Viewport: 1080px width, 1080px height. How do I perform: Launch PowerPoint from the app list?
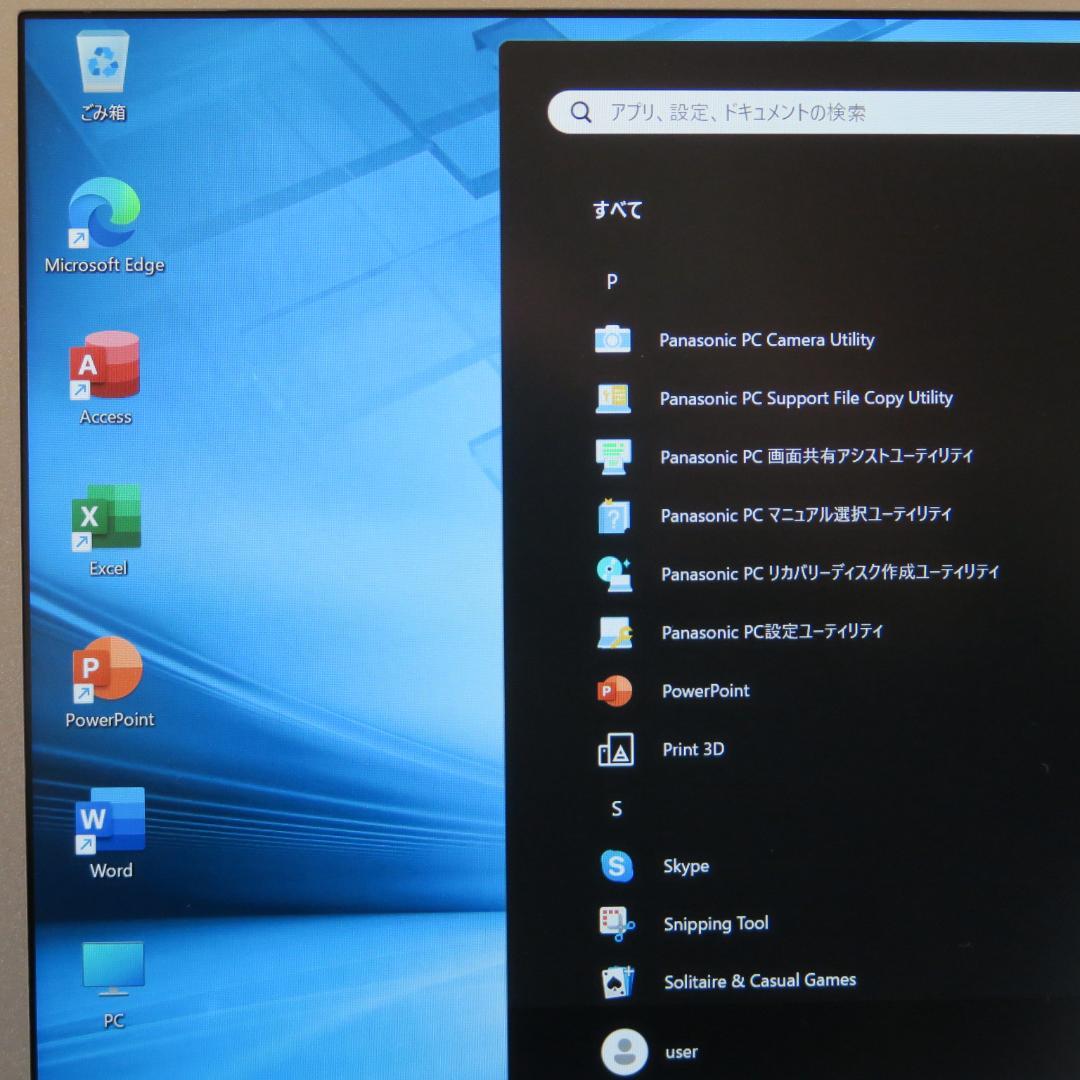coord(705,691)
